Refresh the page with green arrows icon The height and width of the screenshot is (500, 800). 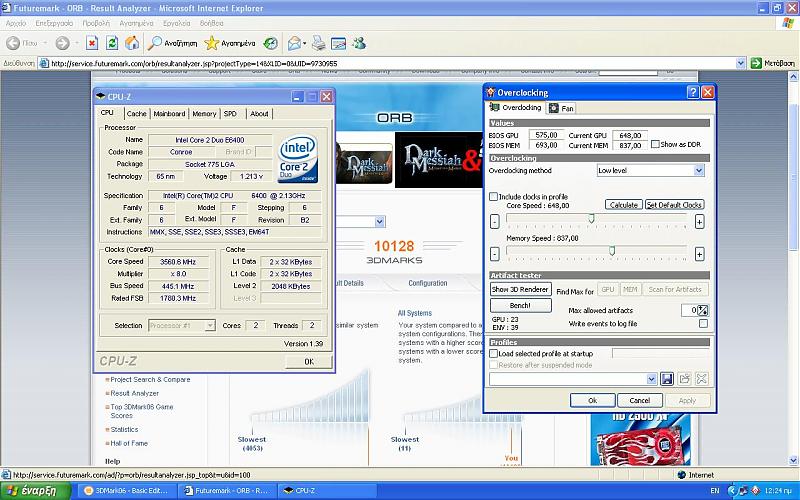112,43
